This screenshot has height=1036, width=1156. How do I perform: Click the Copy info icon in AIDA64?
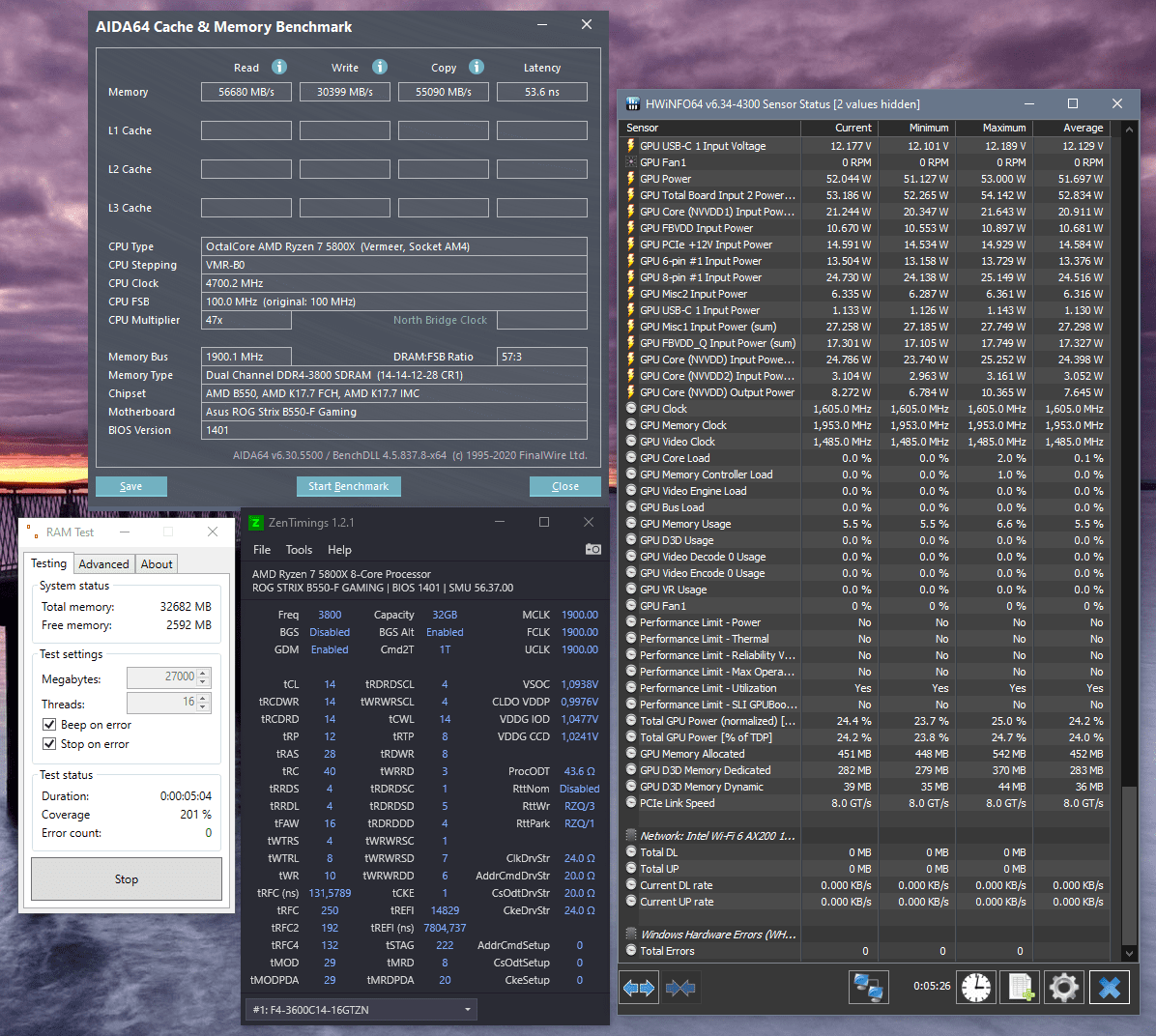point(477,67)
